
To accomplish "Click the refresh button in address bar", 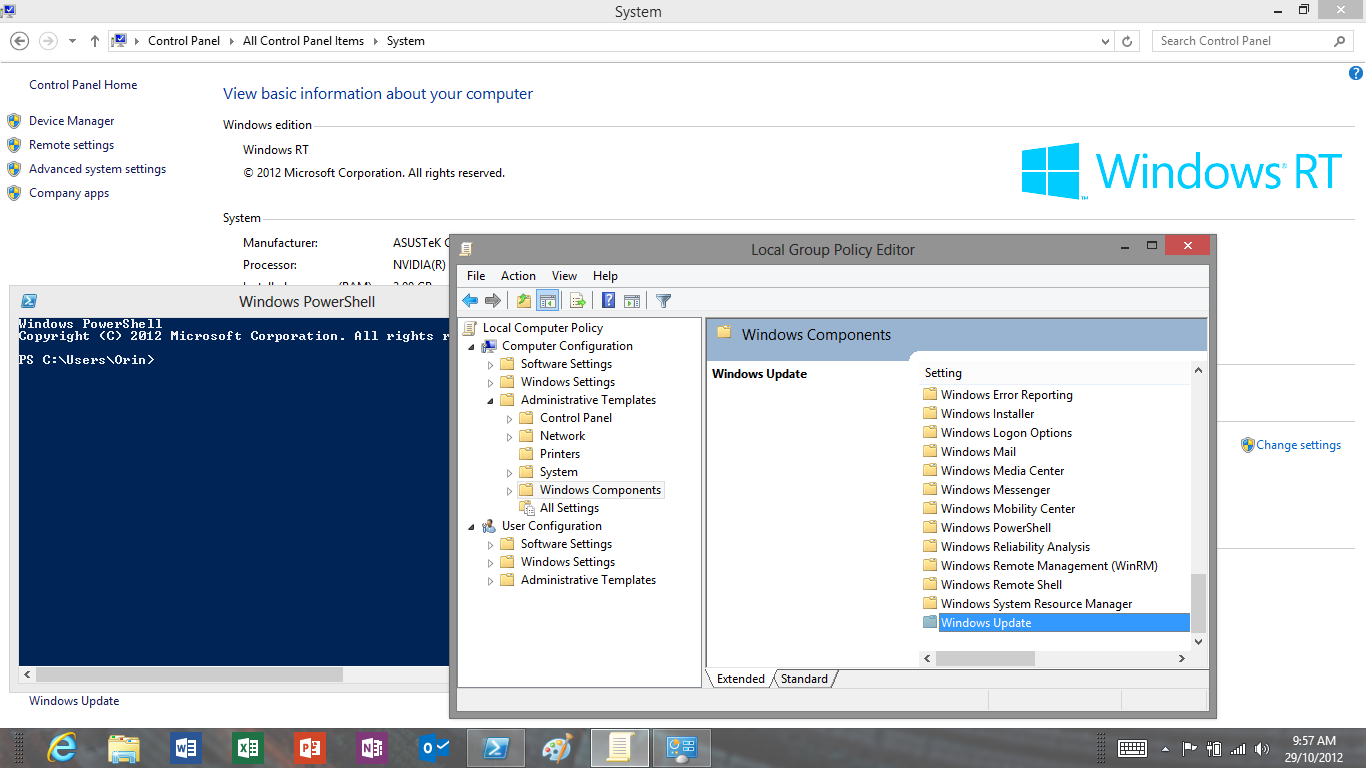I will [x=1127, y=41].
